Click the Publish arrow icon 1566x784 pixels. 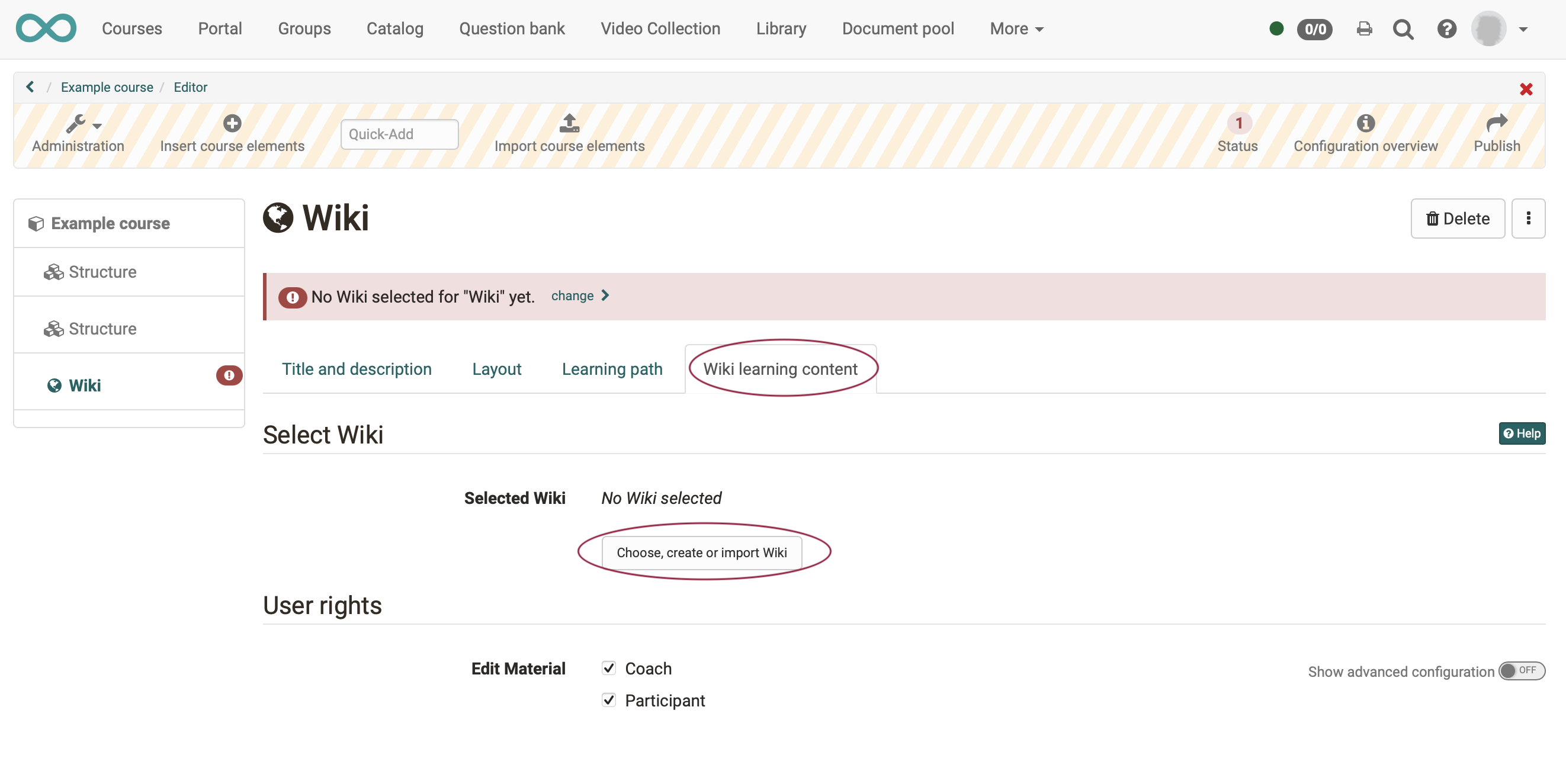1496,123
